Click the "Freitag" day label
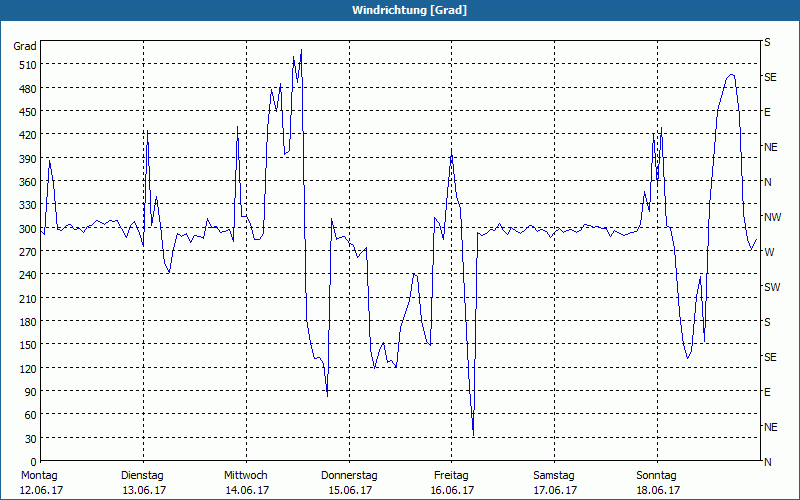The width and height of the screenshot is (800, 500). click(452, 476)
